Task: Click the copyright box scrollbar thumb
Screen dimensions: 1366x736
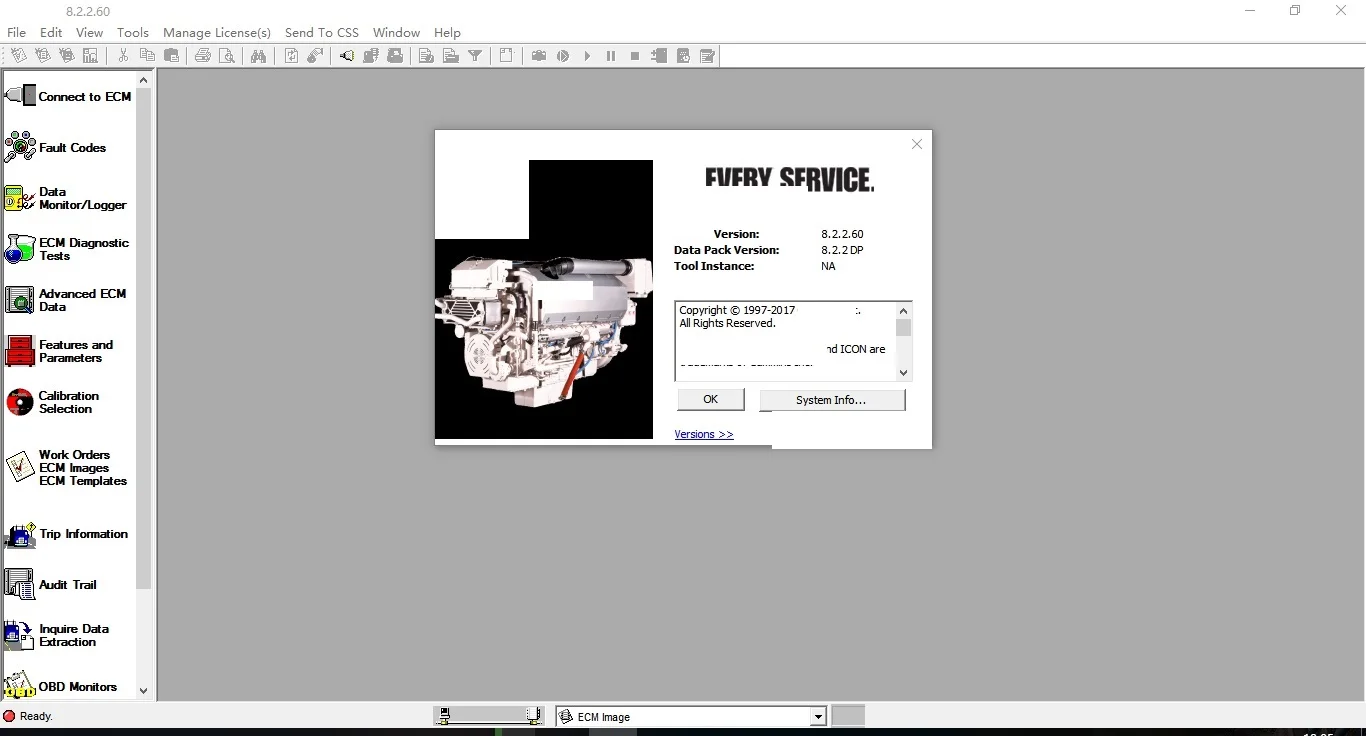Action: 904,328
